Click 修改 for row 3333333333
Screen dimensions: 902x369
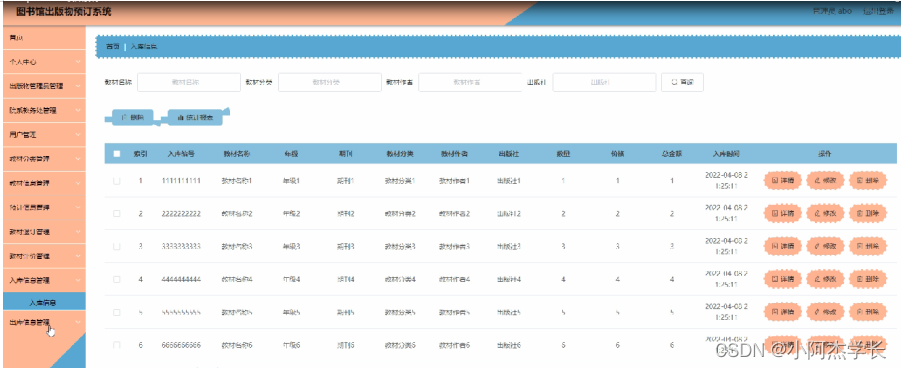825,246
